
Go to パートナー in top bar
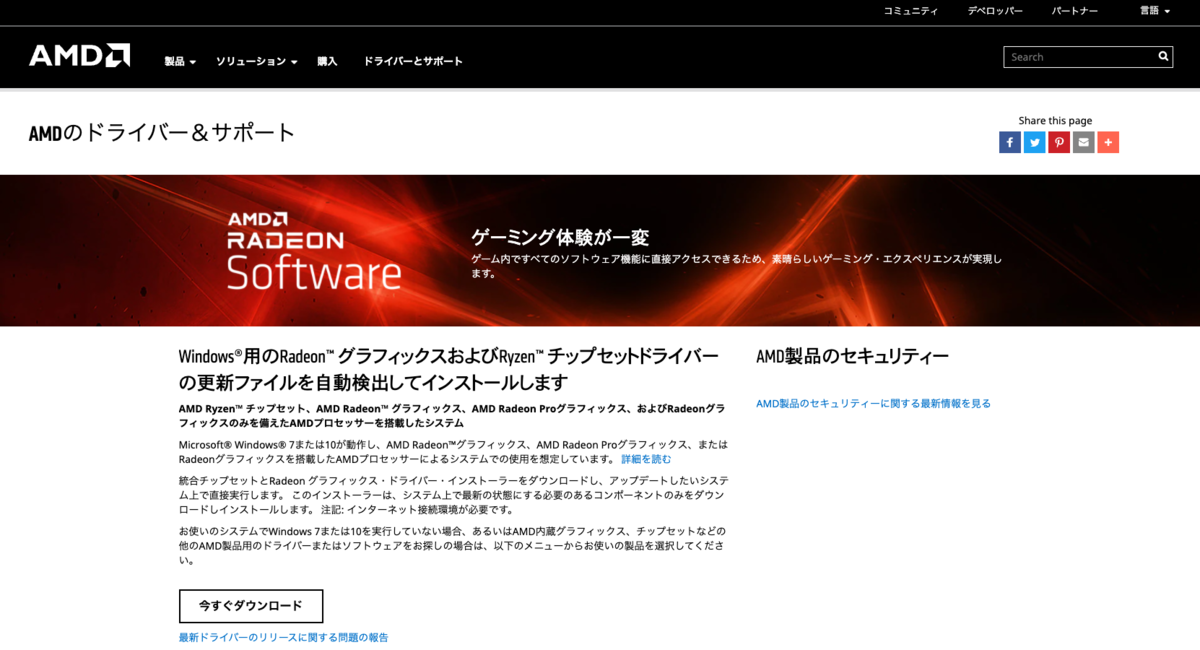click(x=1075, y=11)
